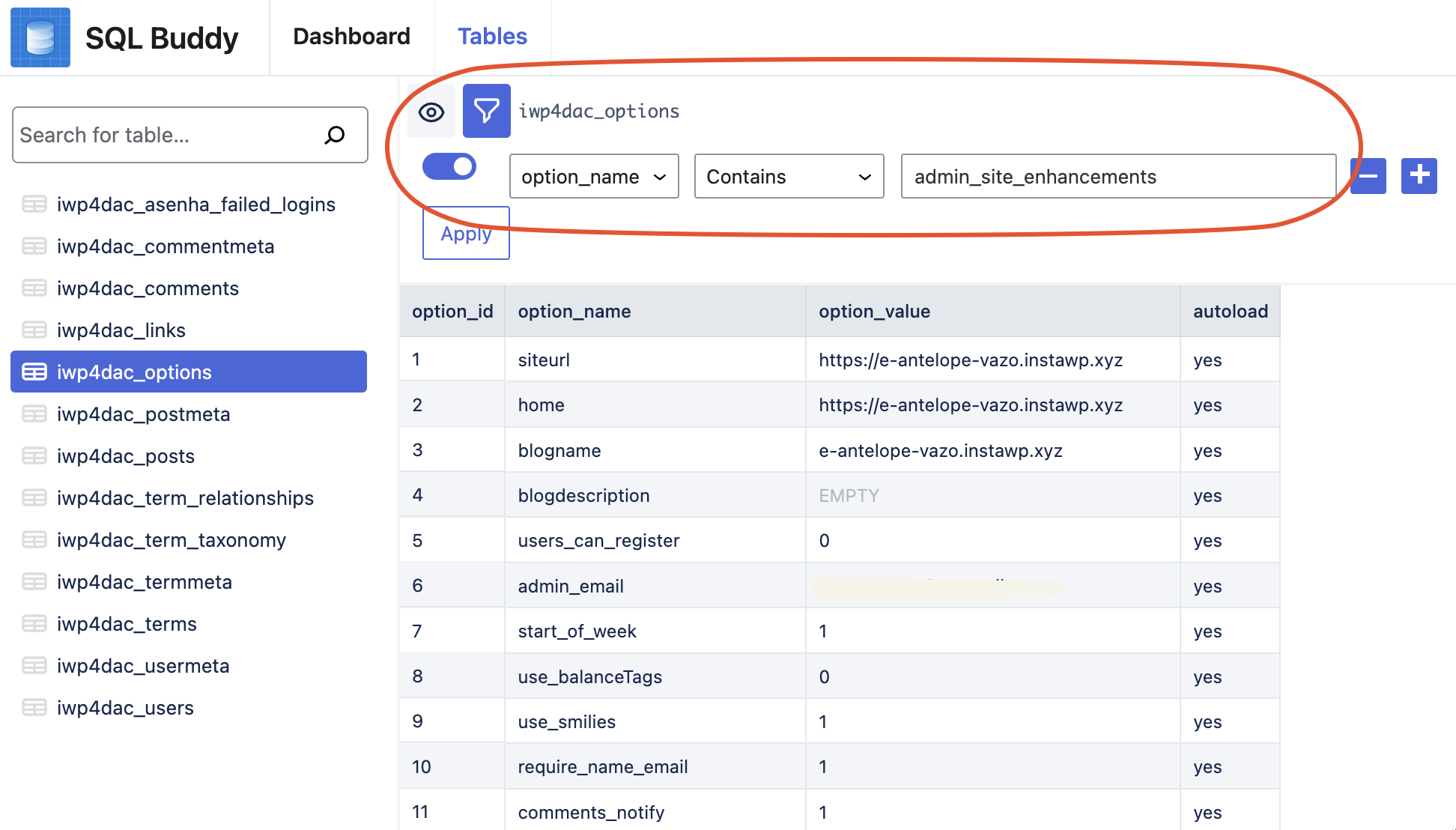
Task: Open table iwp4dac_asenha_failed_logins
Action: (x=189, y=204)
